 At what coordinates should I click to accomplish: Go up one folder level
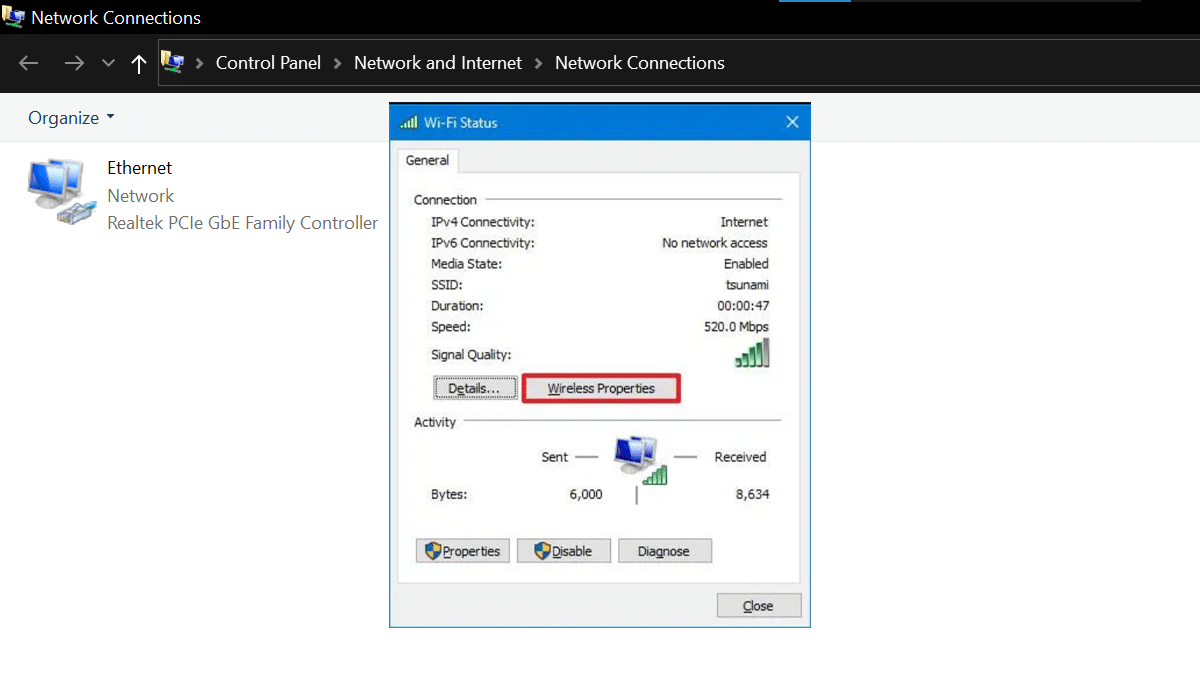138,63
